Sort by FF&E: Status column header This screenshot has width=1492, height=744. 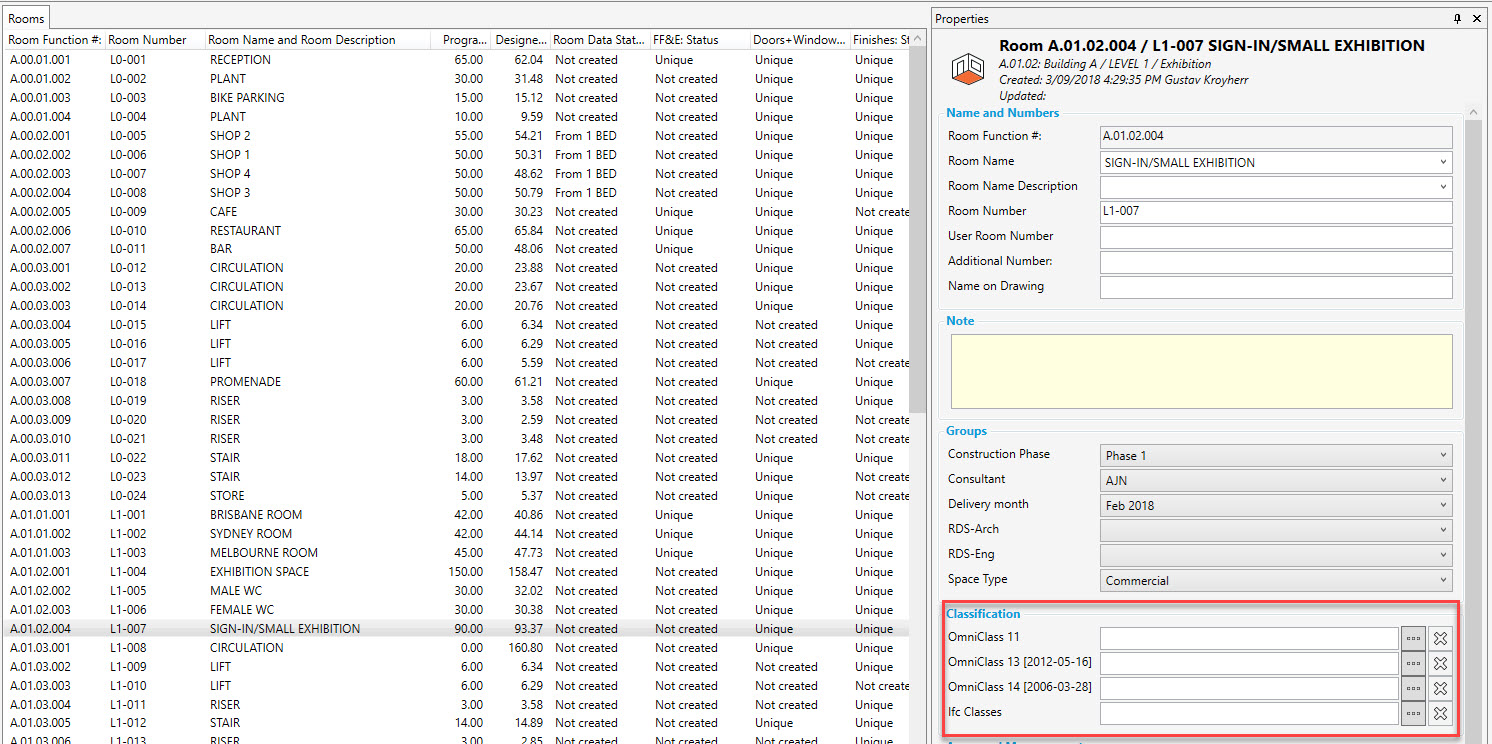686,40
